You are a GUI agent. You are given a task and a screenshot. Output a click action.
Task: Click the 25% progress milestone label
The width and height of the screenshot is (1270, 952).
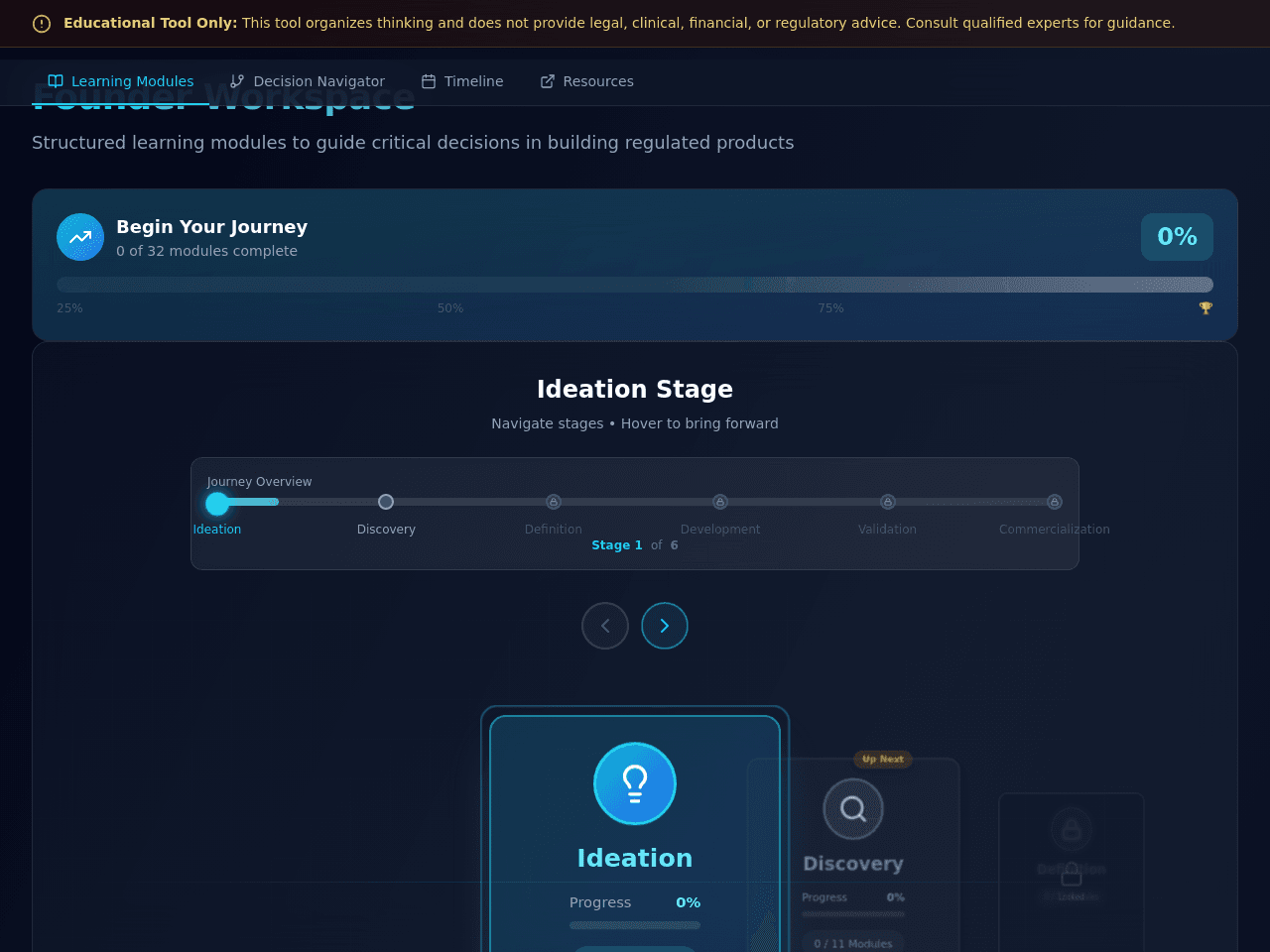tap(69, 308)
